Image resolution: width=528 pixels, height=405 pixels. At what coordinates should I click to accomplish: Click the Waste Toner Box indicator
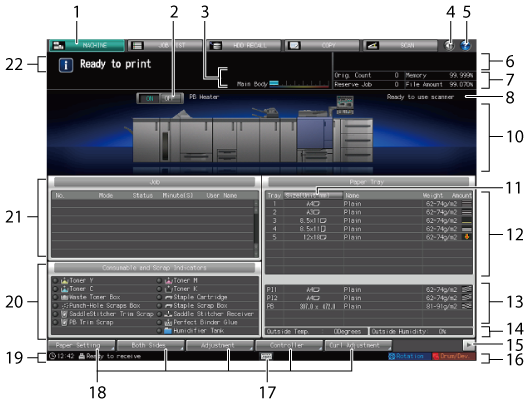tap(87, 297)
